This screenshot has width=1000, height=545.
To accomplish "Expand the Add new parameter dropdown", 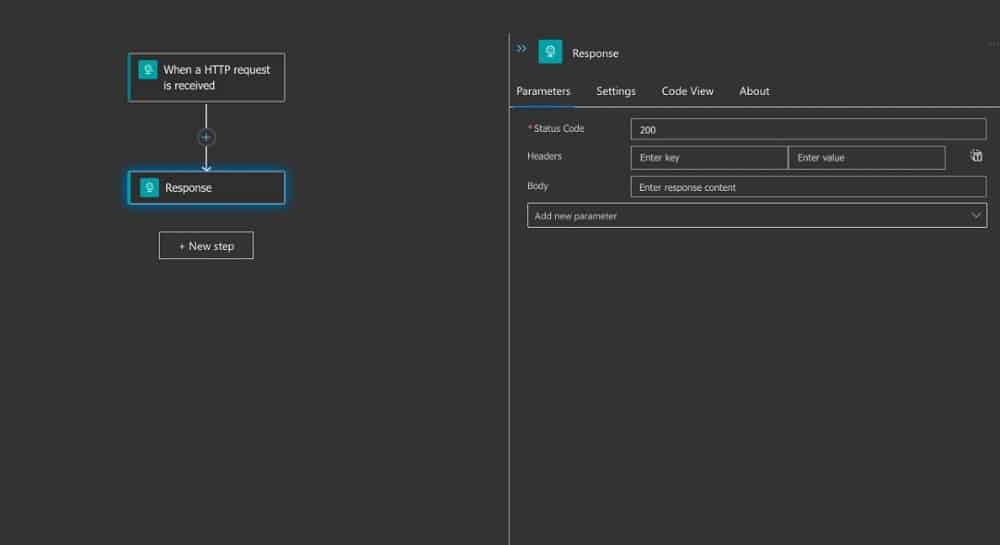I will [757, 215].
